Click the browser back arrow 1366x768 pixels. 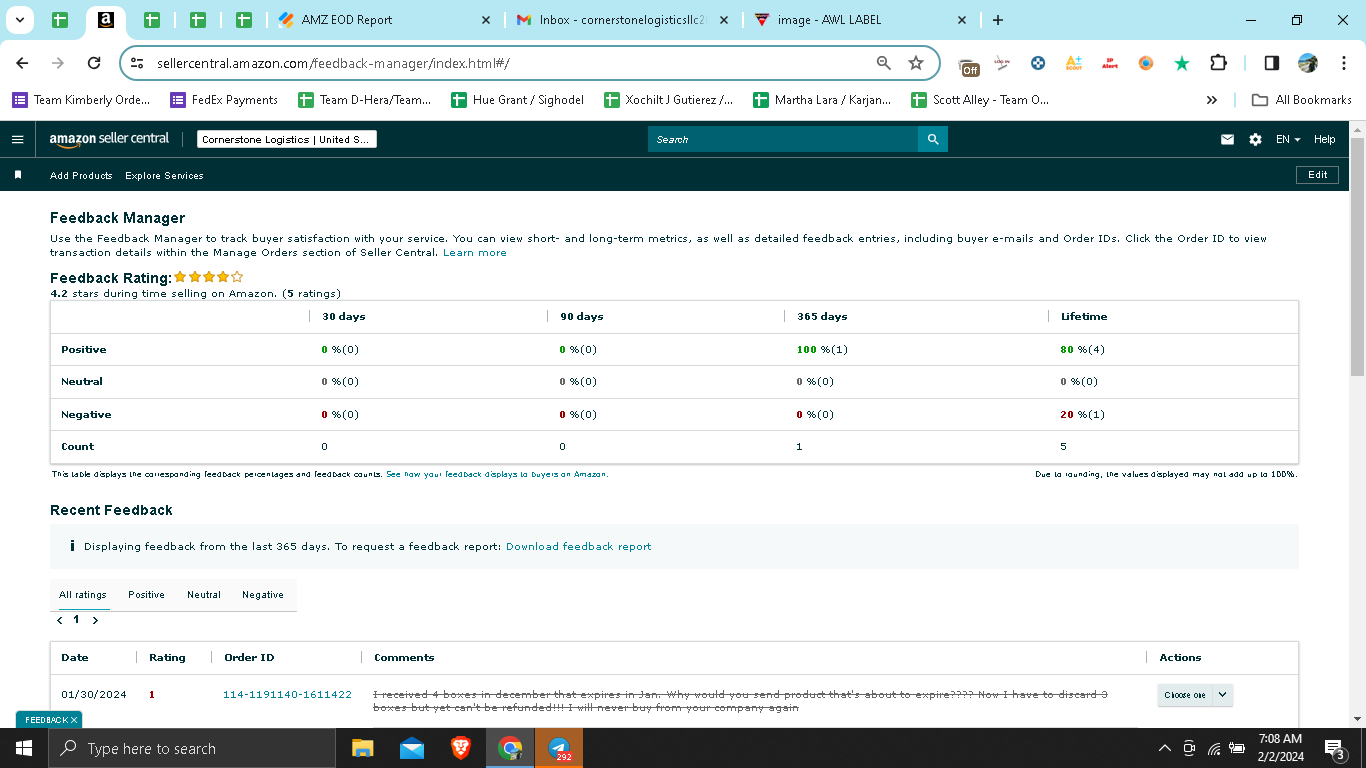pos(22,63)
